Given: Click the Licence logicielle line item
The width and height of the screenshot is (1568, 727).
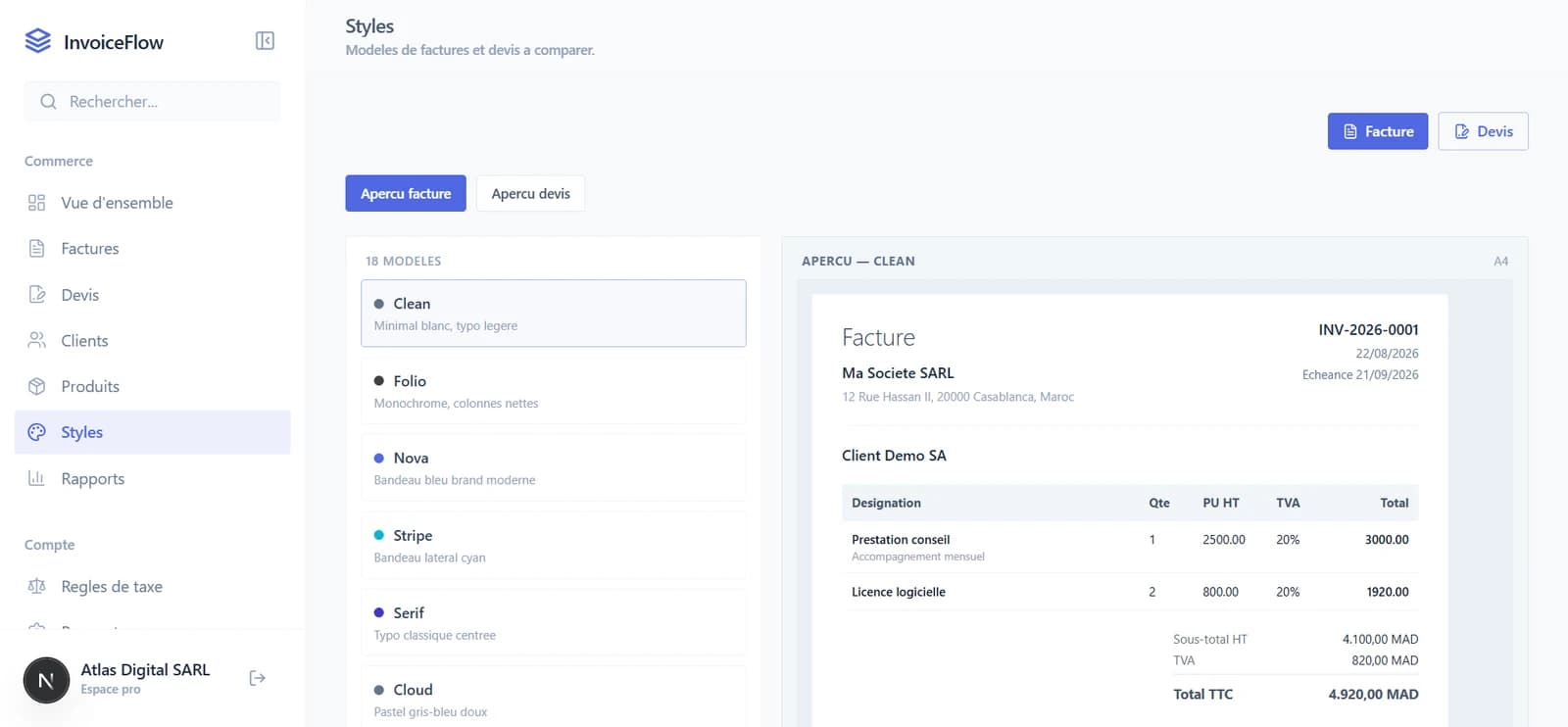Looking at the screenshot, I should [1130, 592].
